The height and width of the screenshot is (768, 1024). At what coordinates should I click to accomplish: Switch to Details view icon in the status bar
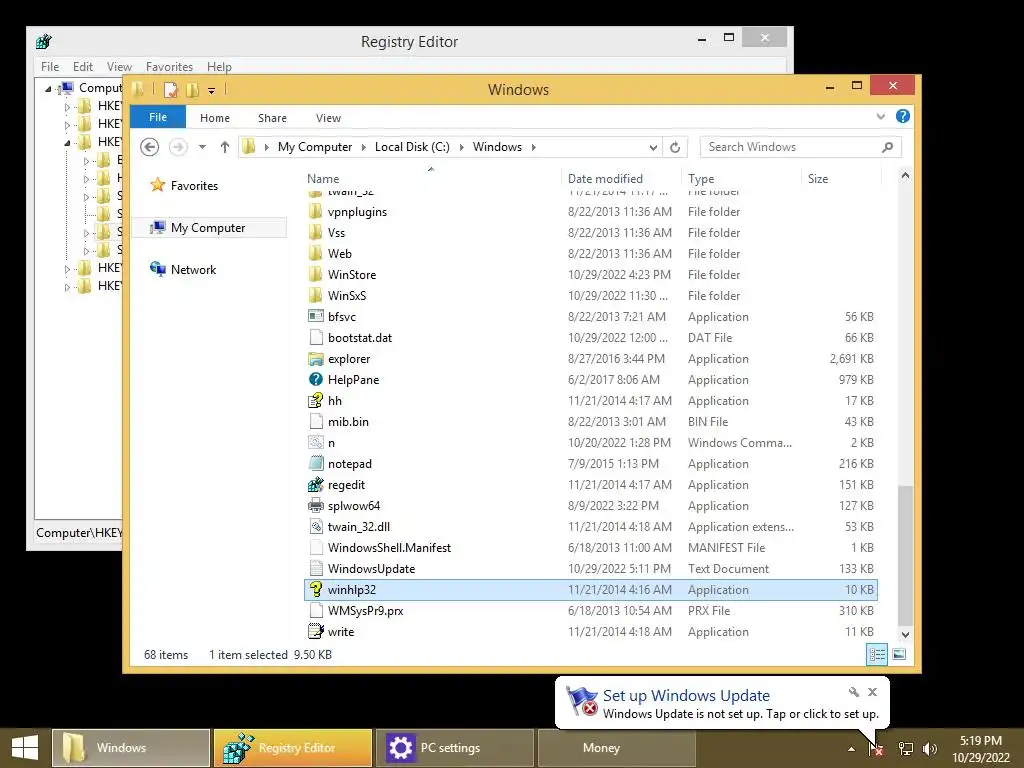tap(877, 654)
